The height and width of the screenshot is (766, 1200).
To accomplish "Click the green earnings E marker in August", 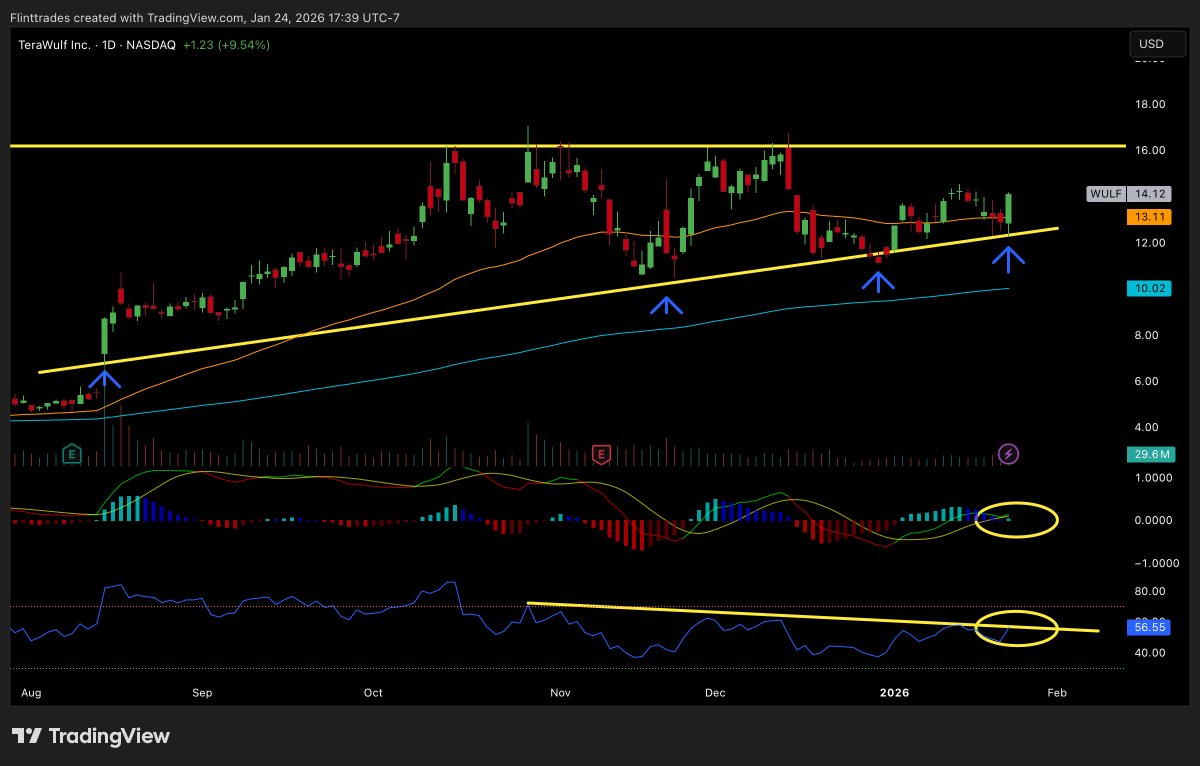I will [72, 455].
